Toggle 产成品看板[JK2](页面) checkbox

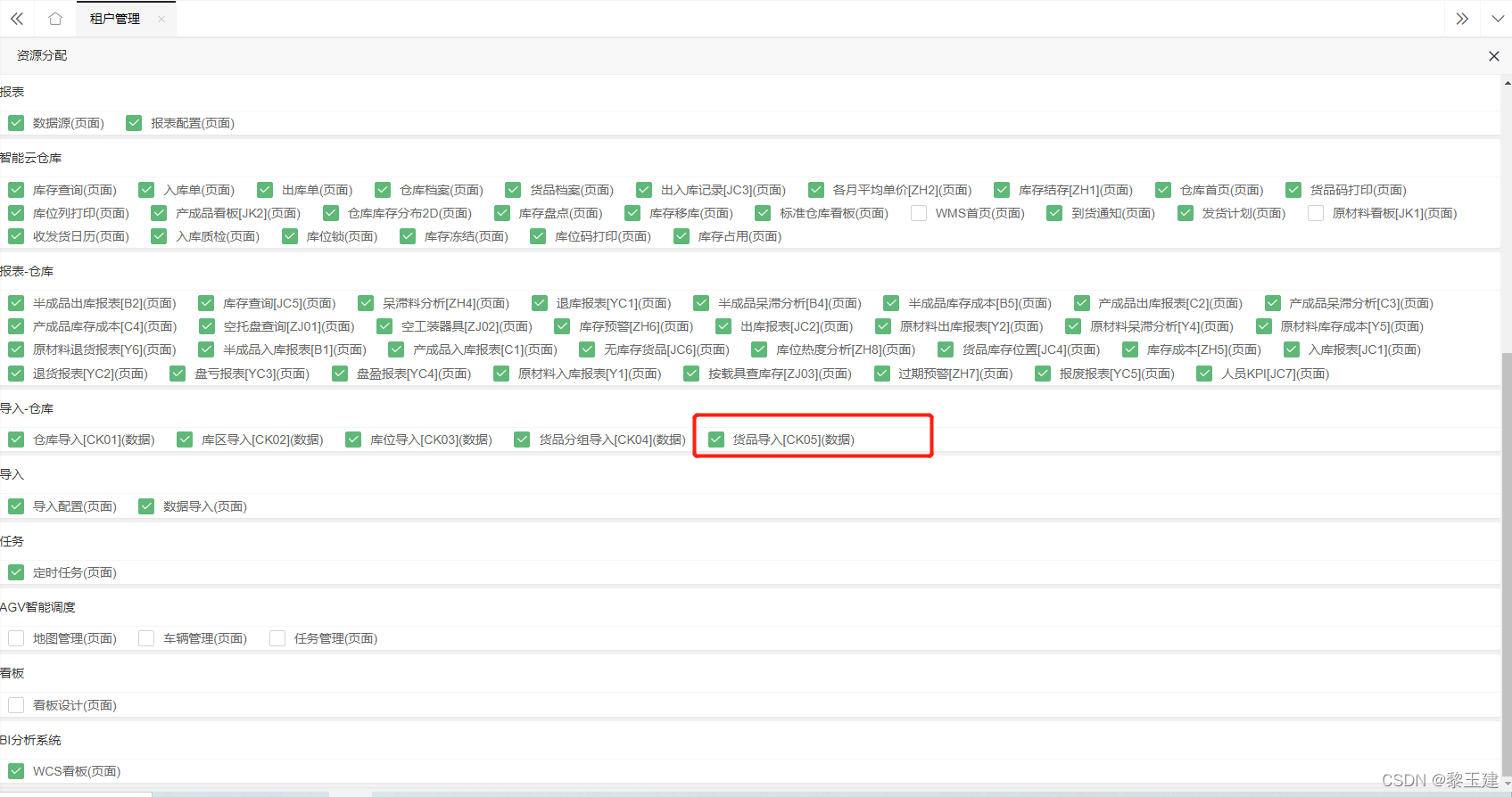click(159, 213)
